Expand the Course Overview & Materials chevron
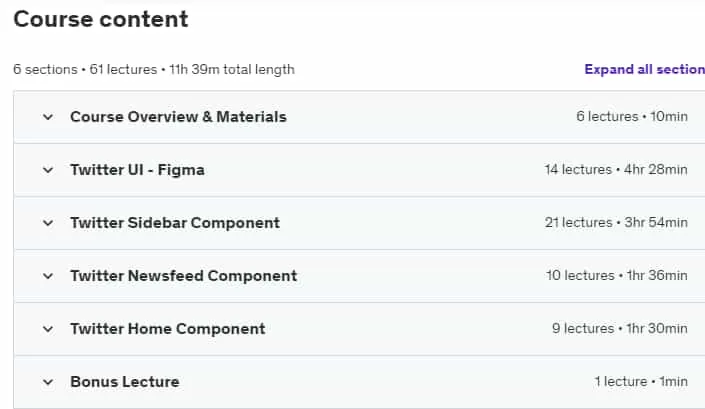The height and width of the screenshot is (409, 705). tap(48, 117)
